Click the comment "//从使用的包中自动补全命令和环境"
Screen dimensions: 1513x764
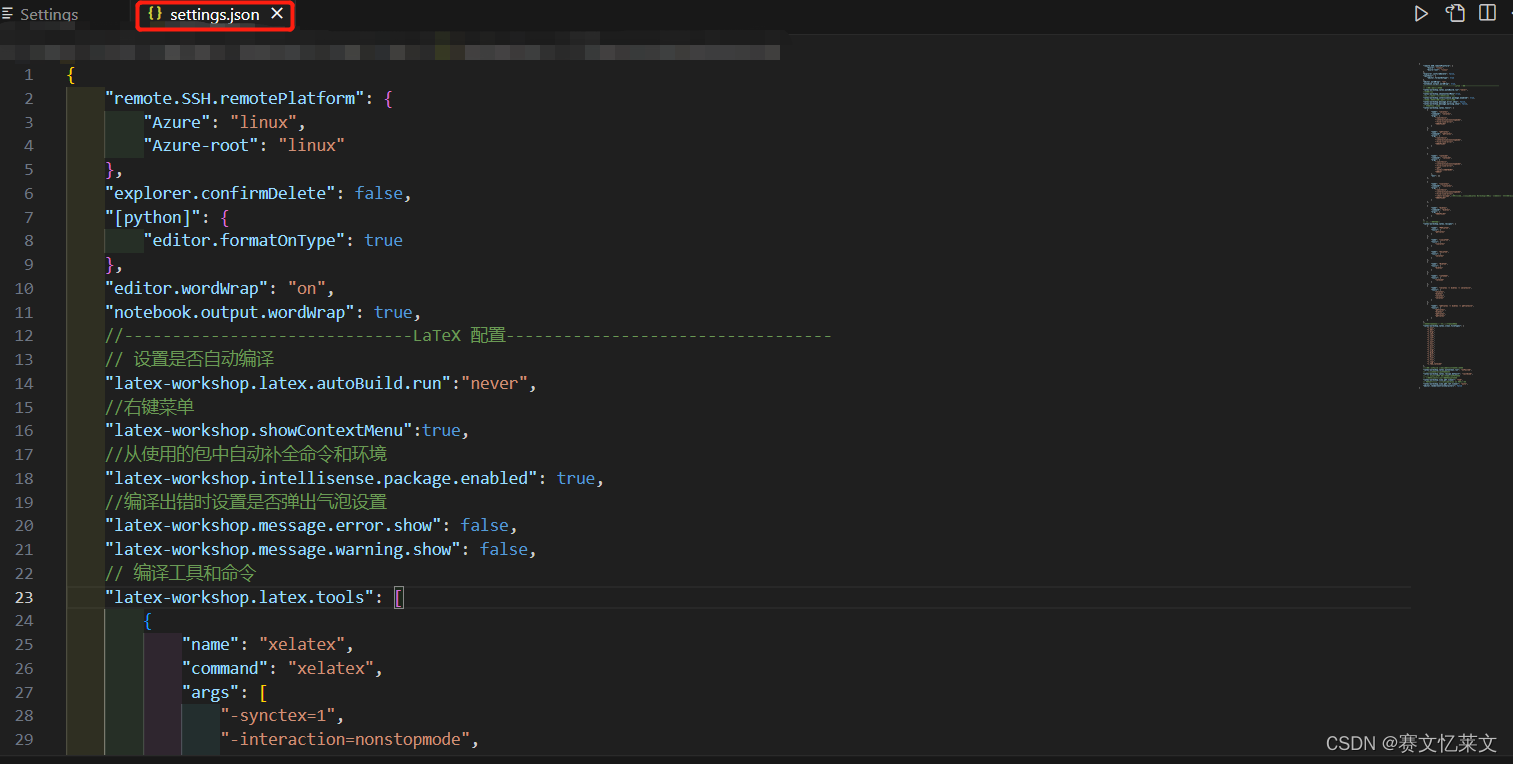coord(246,455)
